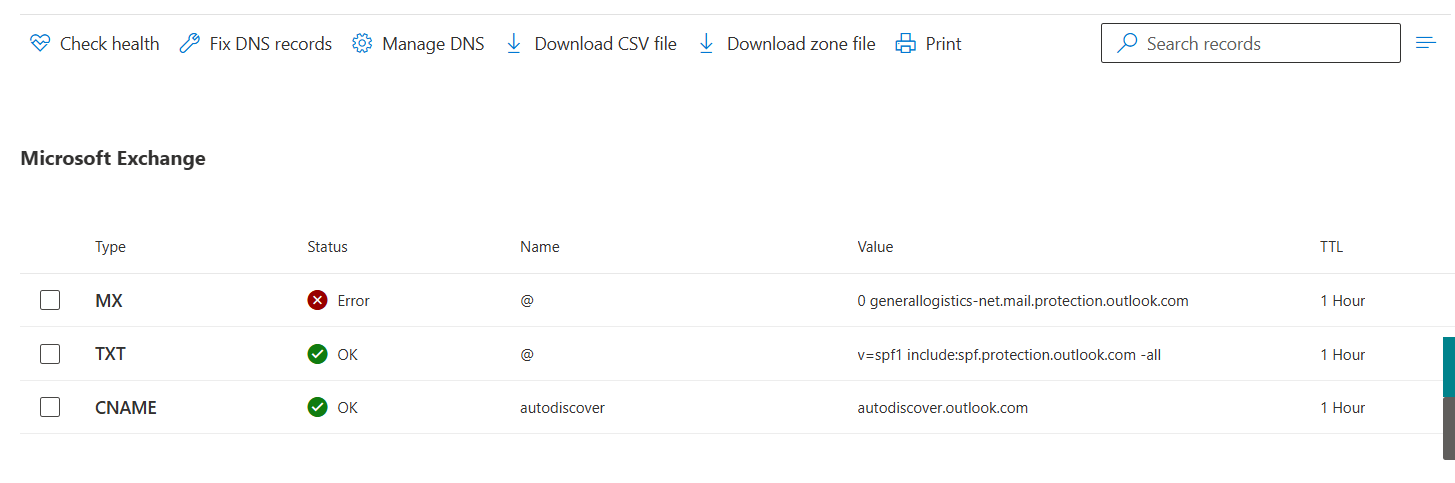The image size is (1455, 483).
Task: Sort records by TTL column header
Action: pyautogui.click(x=1331, y=247)
